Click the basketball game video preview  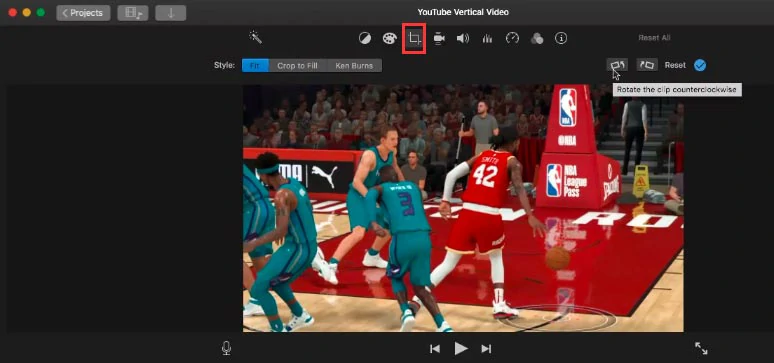tap(463, 208)
